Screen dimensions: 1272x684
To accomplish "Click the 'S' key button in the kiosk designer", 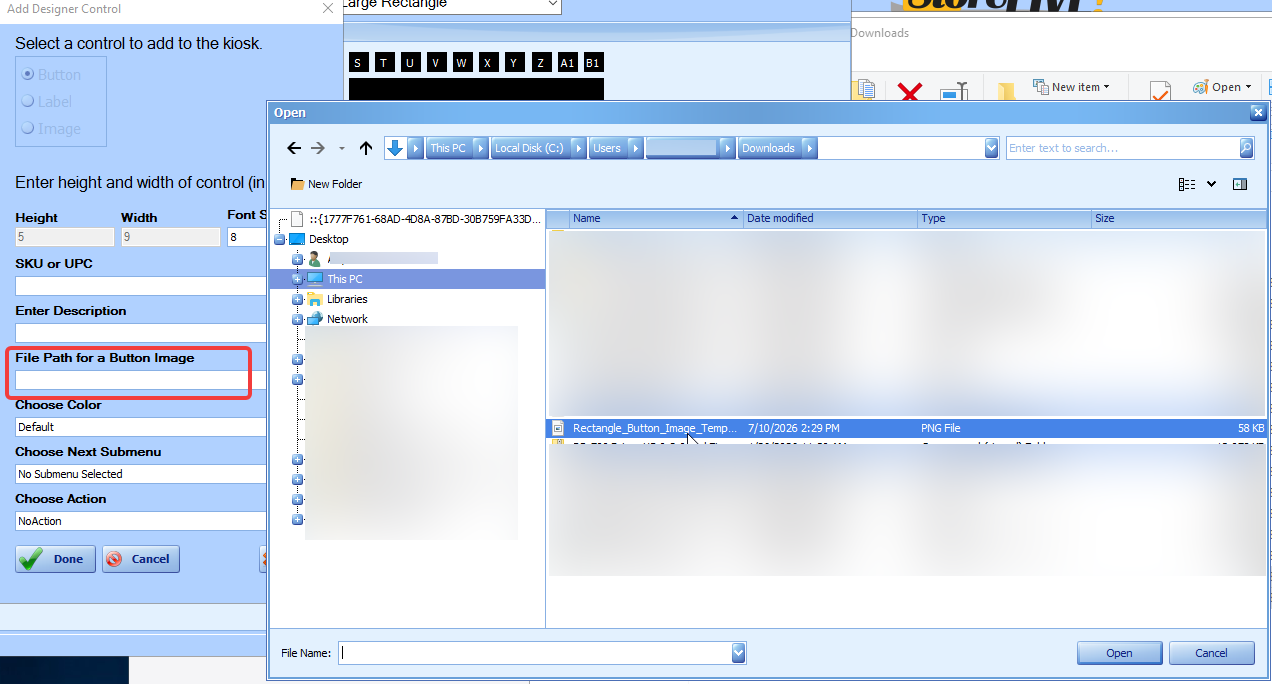I will coord(358,62).
